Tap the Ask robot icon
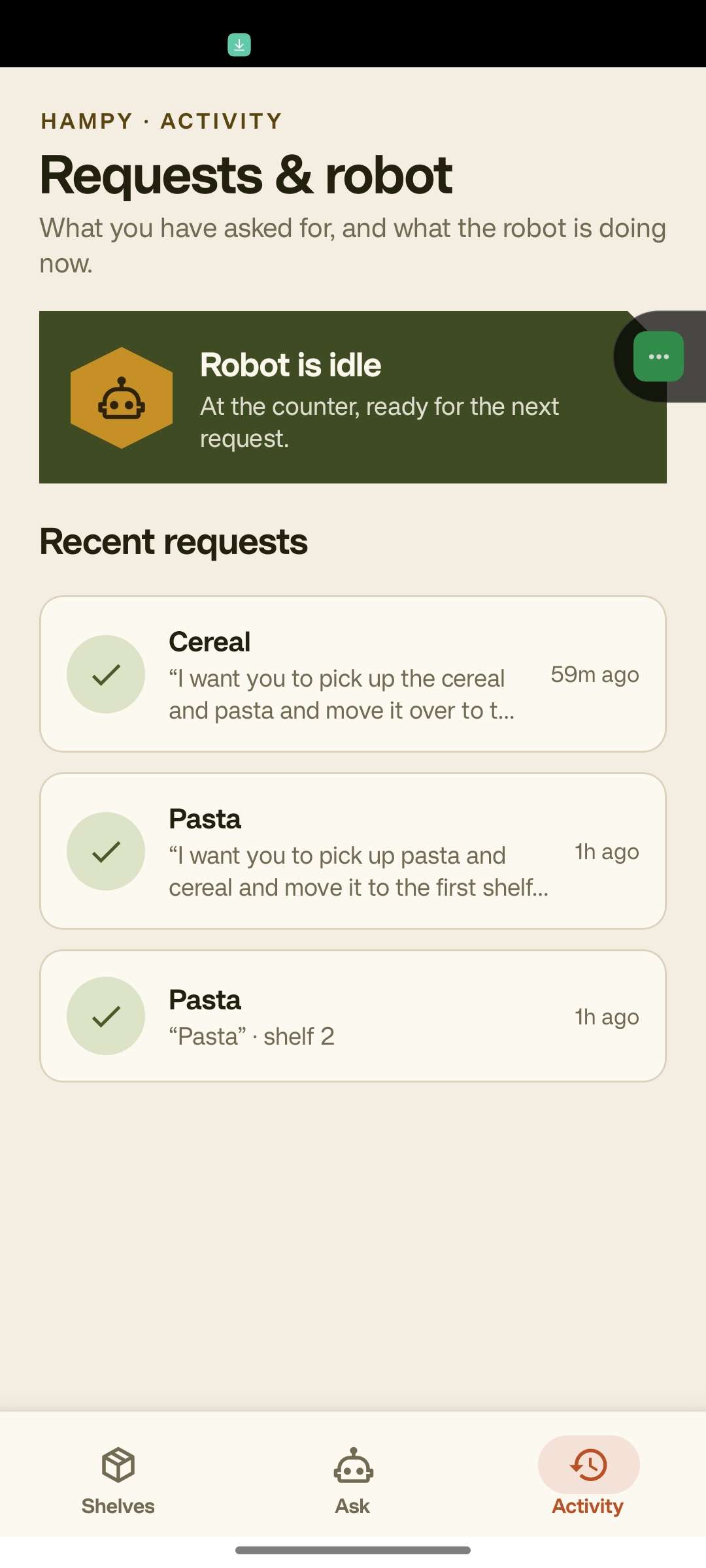 tap(353, 1465)
